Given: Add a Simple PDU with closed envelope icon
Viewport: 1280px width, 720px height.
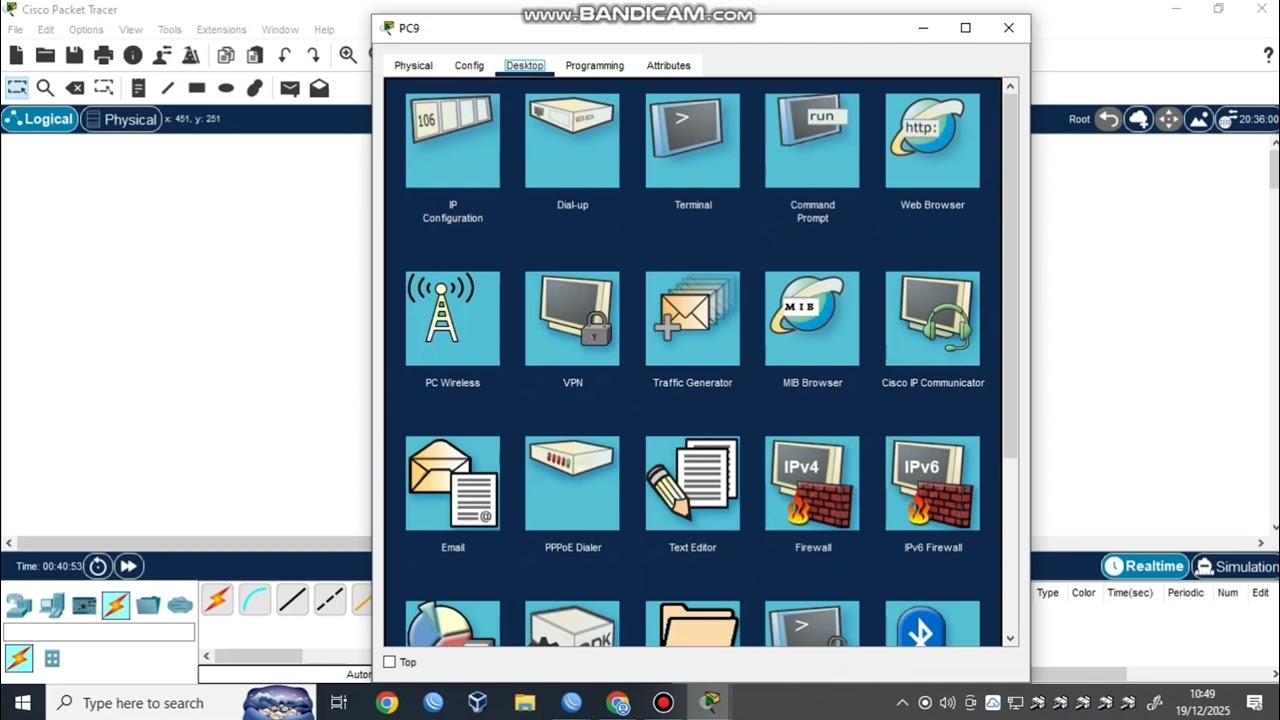Looking at the screenshot, I should (x=290, y=88).
